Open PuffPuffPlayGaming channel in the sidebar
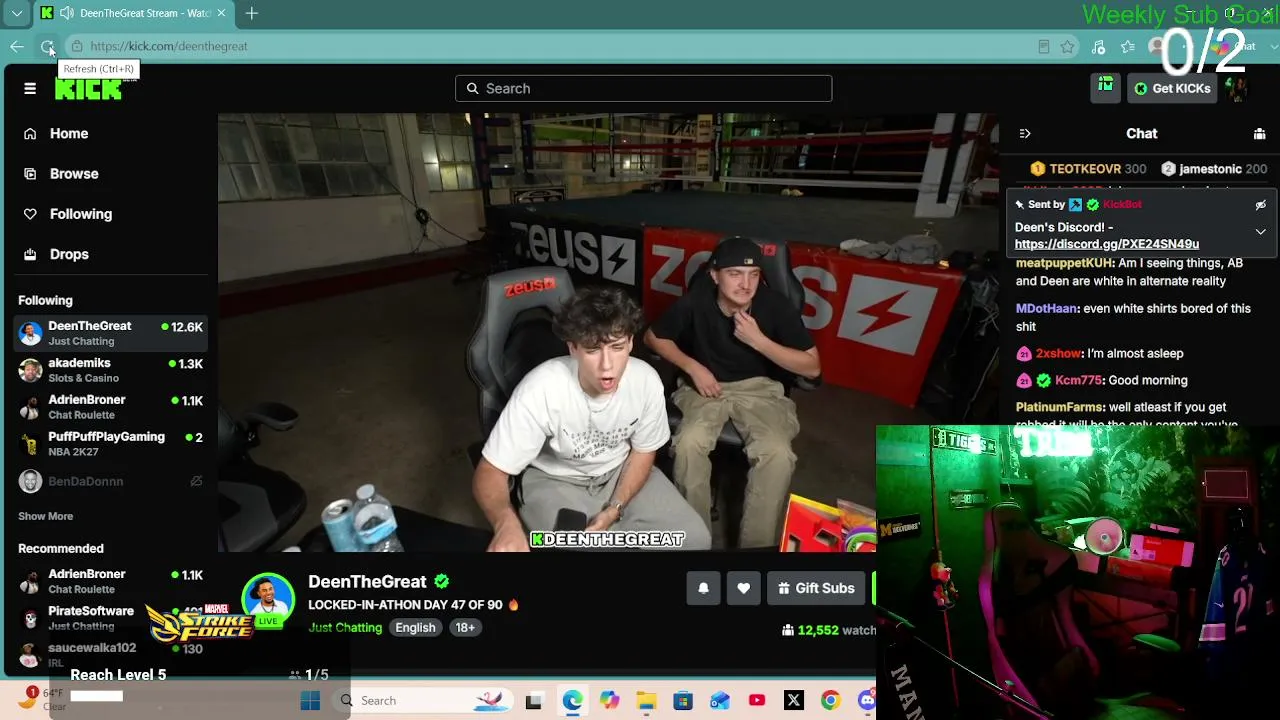Viewport: 1280px width, 720px height. (110, 444)
